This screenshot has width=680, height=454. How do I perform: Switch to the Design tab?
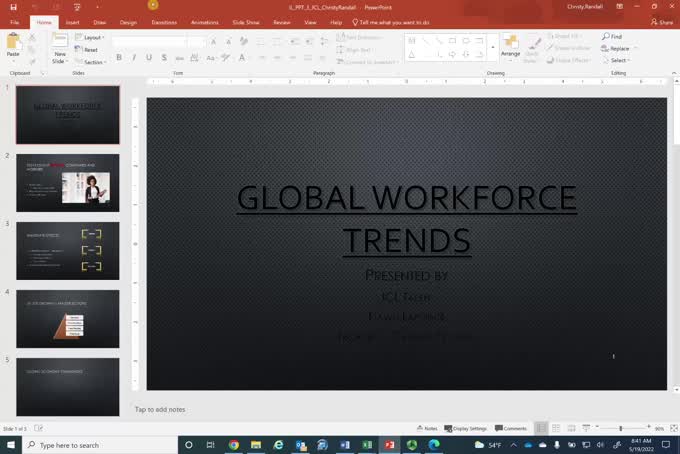click(128, 22)
